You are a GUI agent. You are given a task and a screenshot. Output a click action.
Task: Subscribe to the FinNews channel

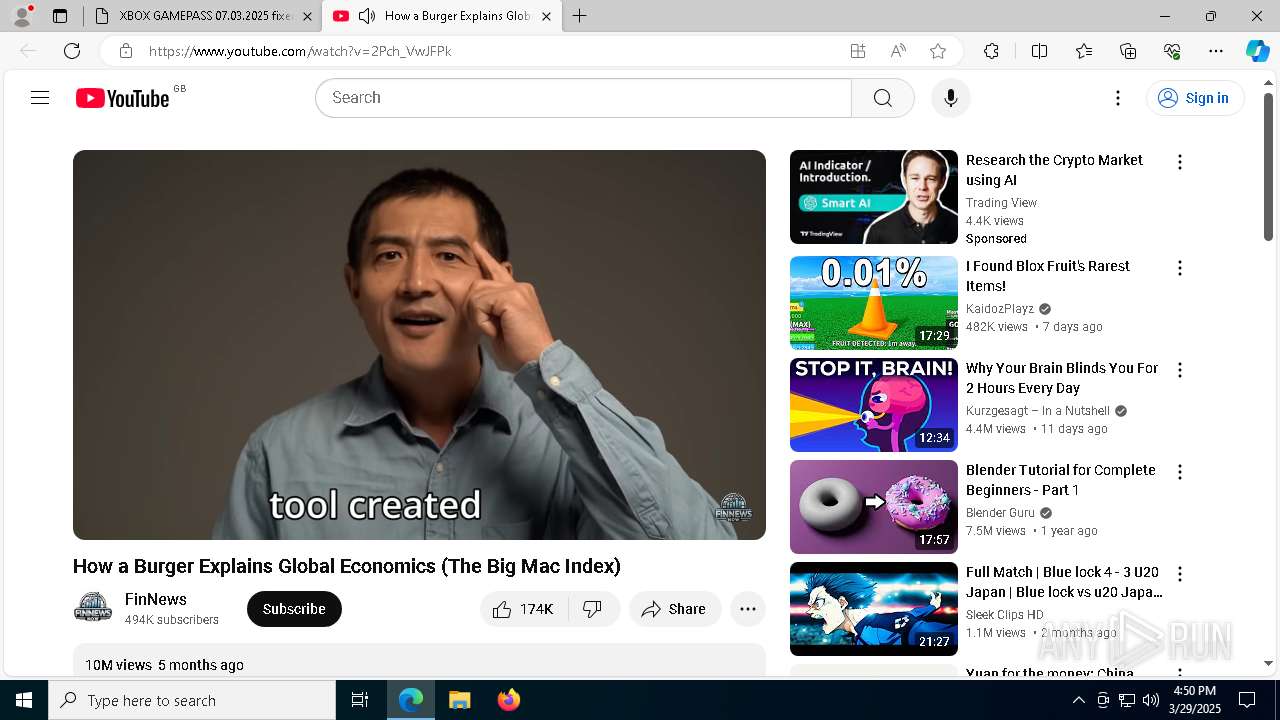(x=294, y=609)
